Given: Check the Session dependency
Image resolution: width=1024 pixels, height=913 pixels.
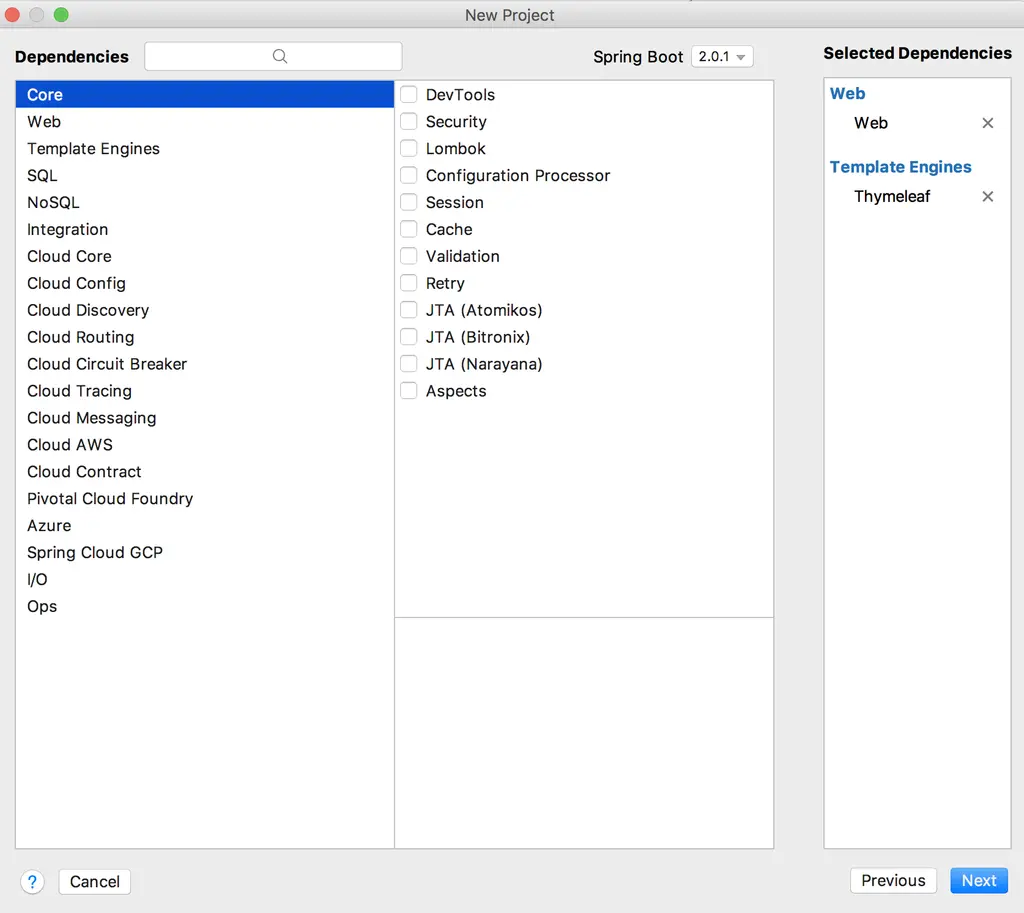Looking at the screenshot, I should pyautogui.click(x=409, y=202).
